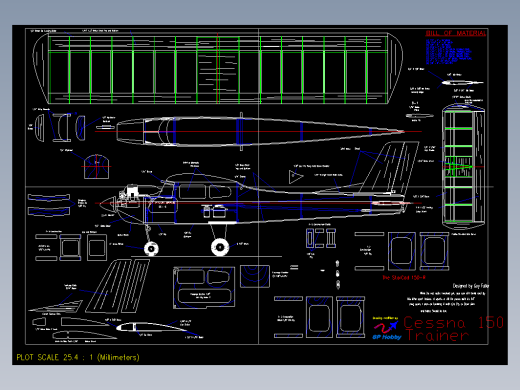This screenshot has height=390, width=520.
Task: Select the propeller spinner on side view
Action: (107, 204)
